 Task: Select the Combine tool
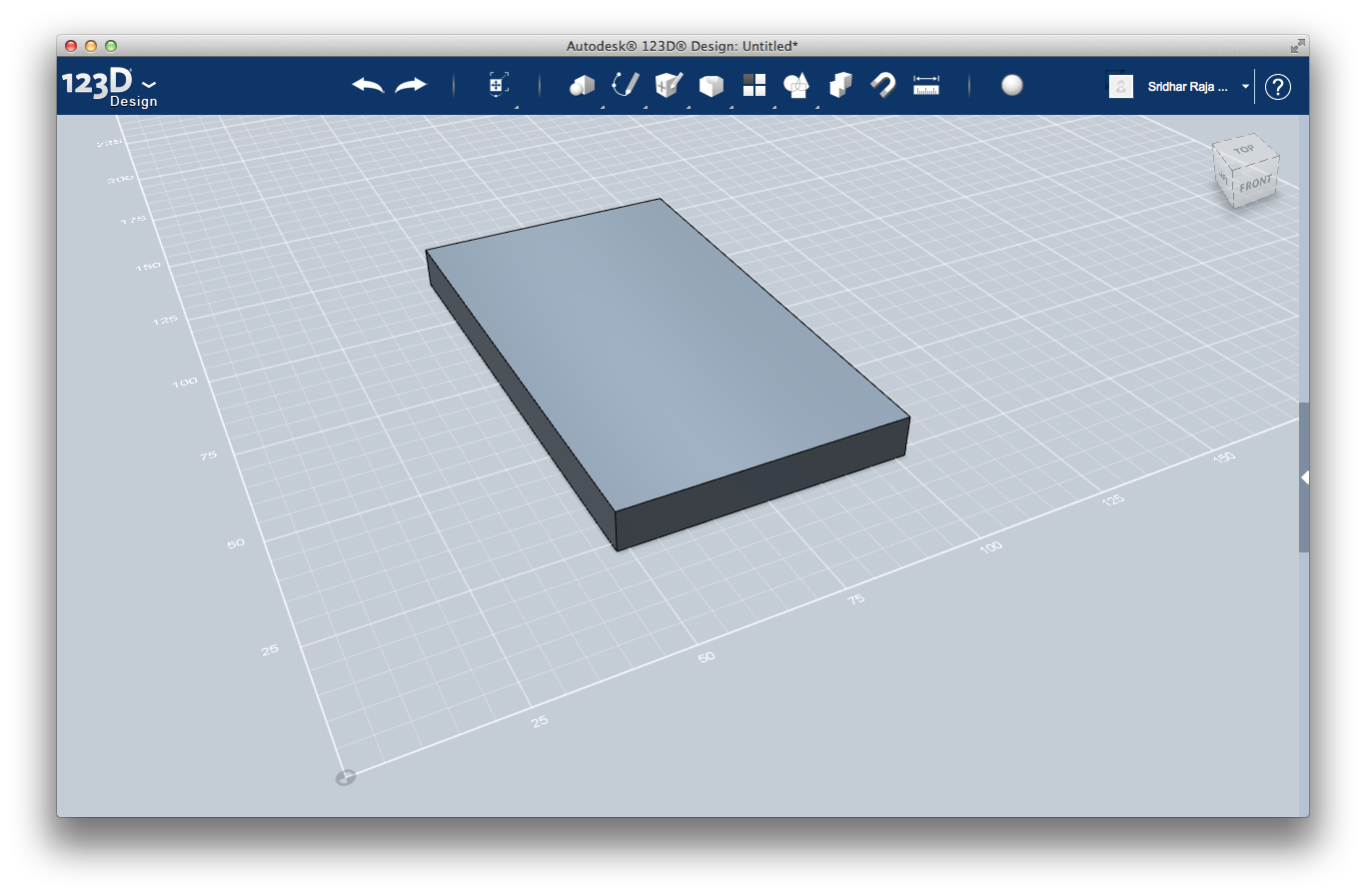click(840, 85)
